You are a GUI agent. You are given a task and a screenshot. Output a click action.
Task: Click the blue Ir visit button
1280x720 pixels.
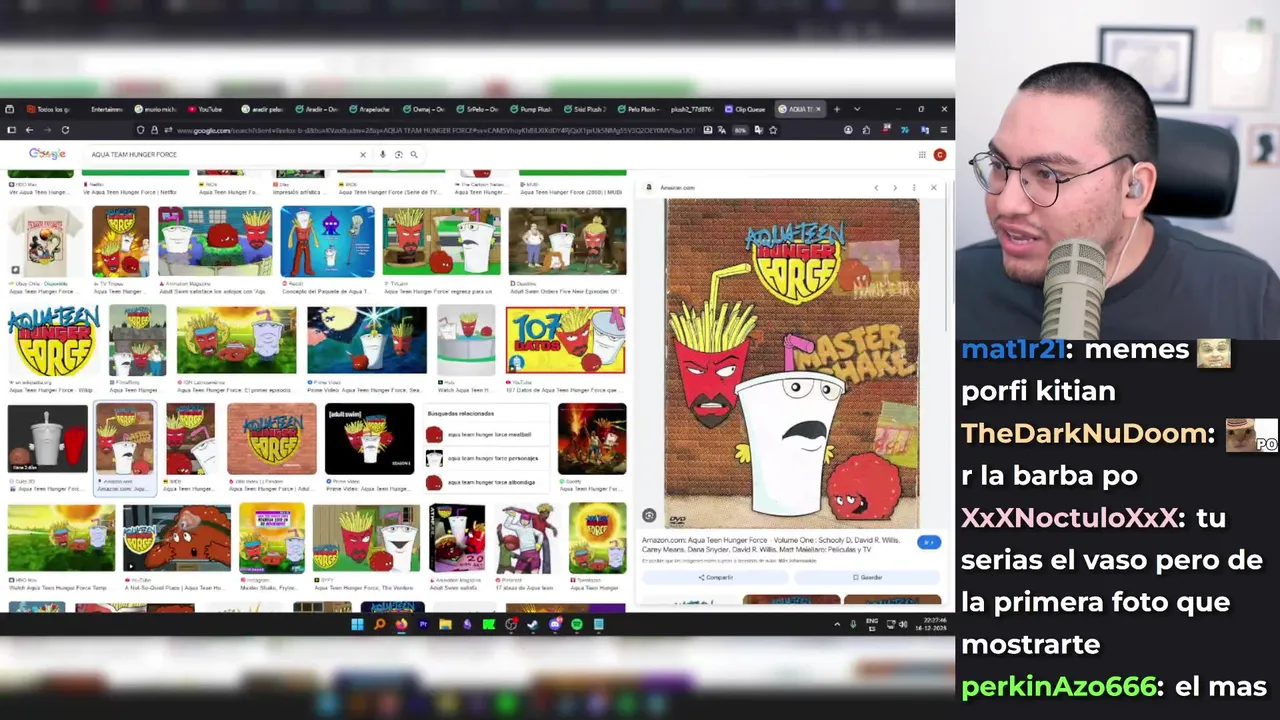(x=929, y=542)
